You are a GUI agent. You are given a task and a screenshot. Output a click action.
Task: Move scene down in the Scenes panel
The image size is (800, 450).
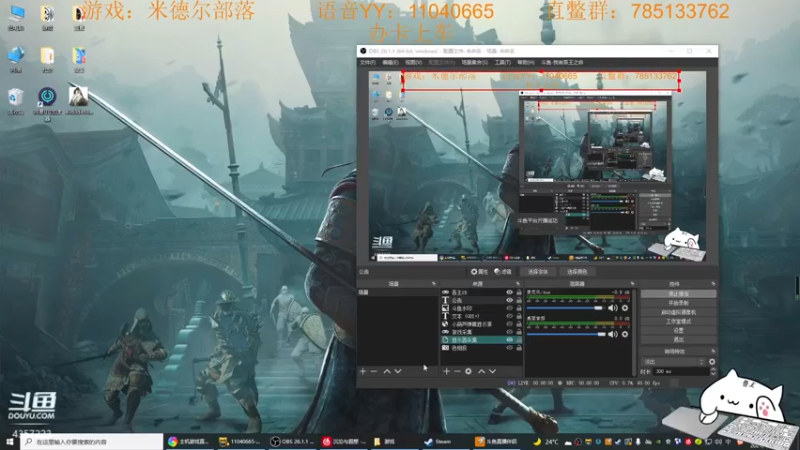pos(398,371)
